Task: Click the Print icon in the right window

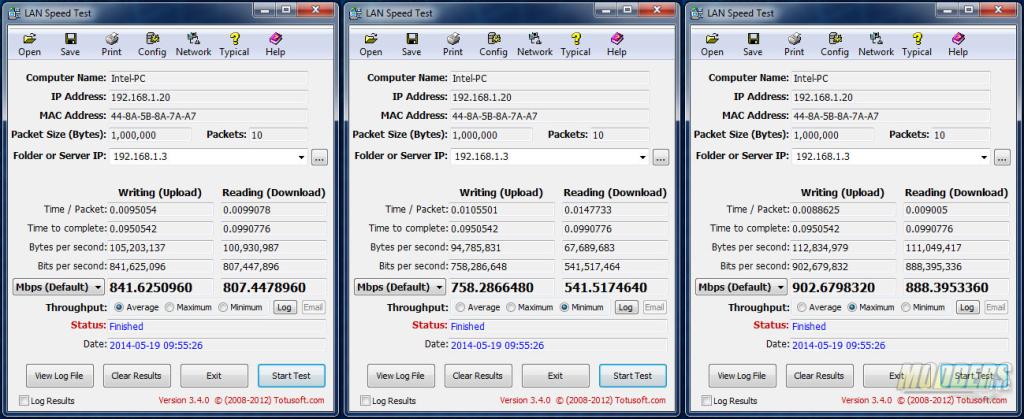Action: click(x=795, y=44)
